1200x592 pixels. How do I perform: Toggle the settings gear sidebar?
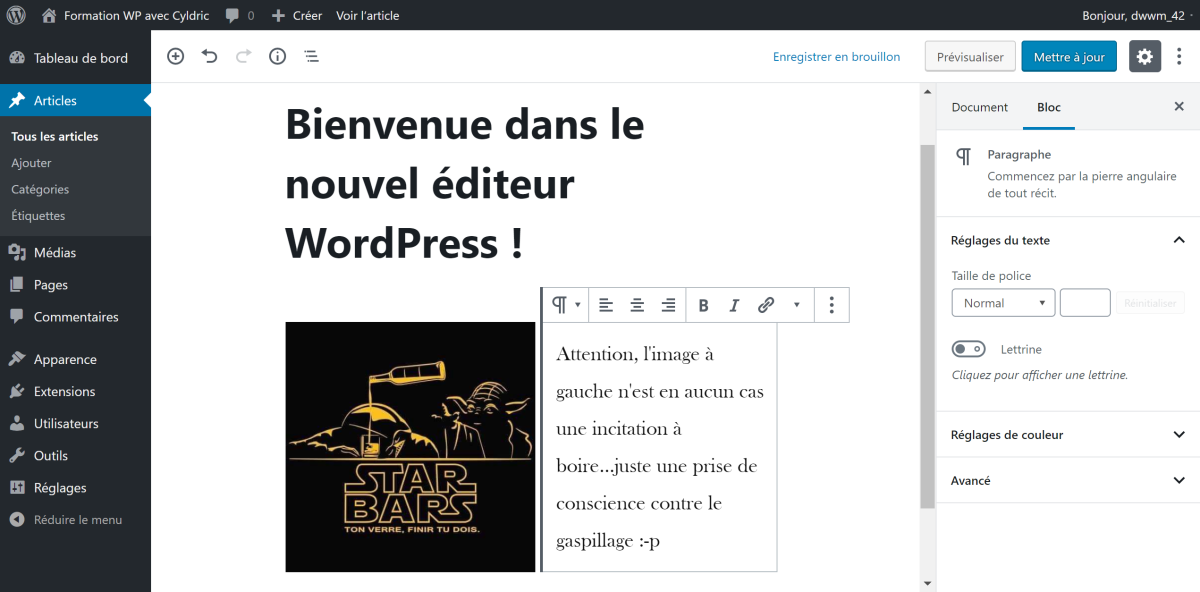tap(1145, 57)
